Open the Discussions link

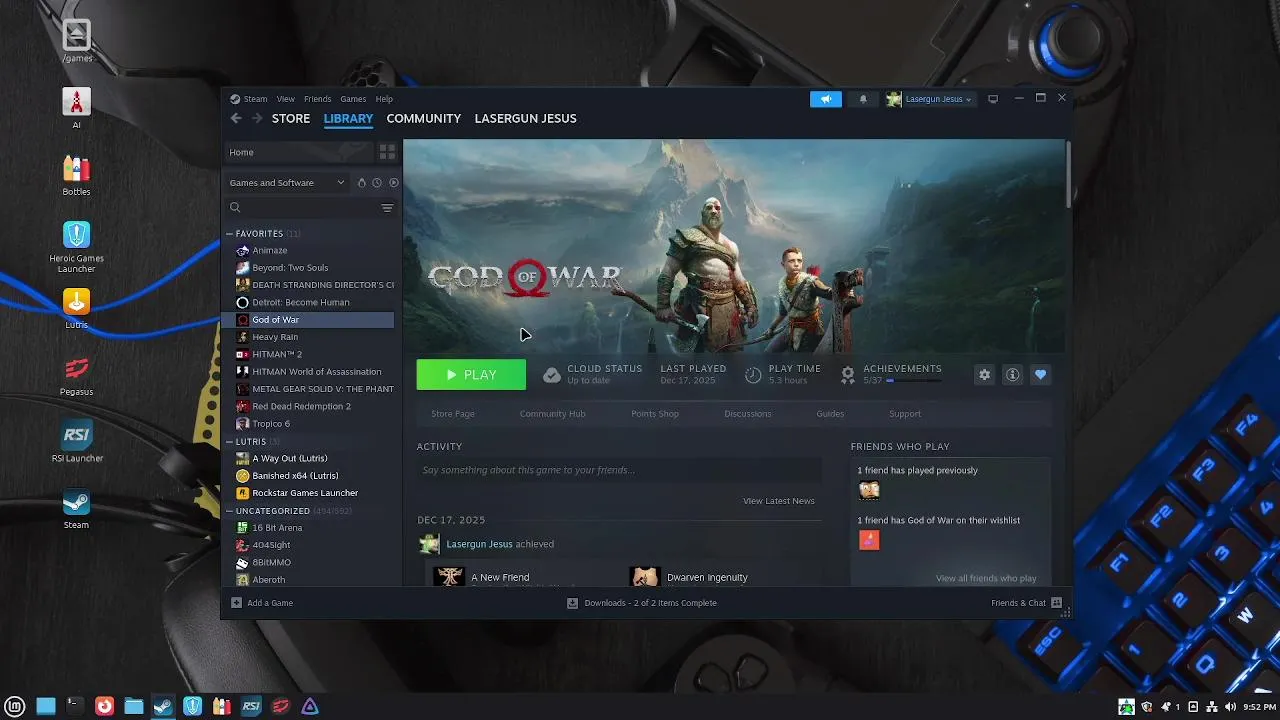(748, 414)
